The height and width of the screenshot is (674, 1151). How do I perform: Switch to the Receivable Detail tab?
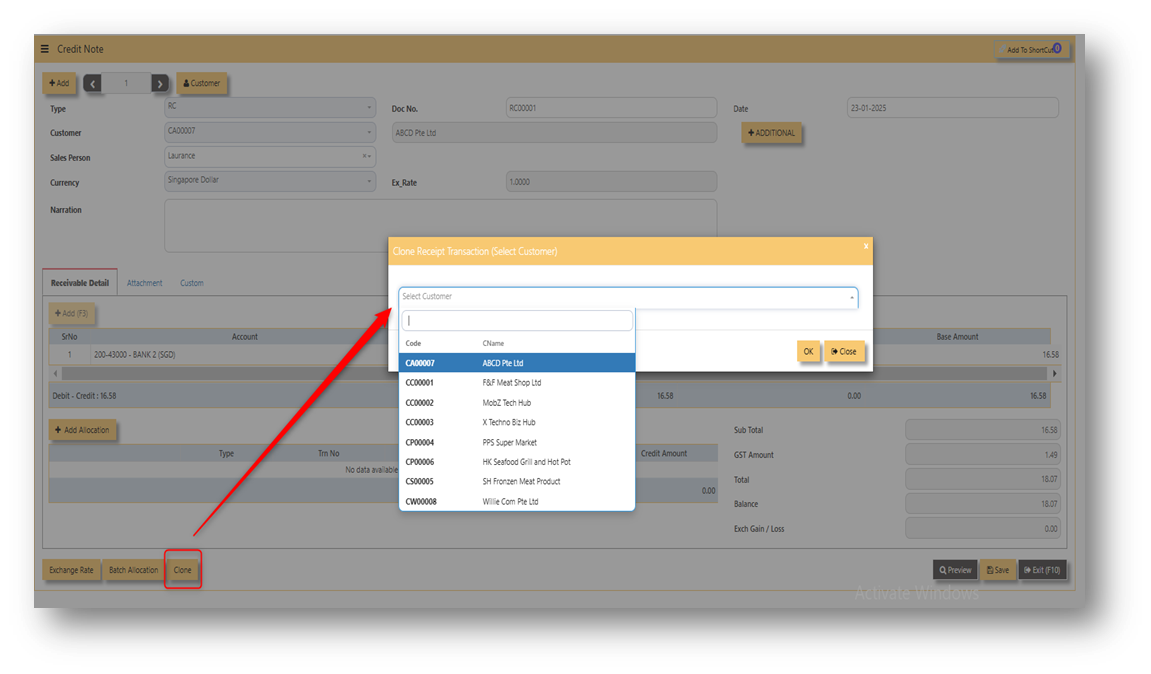[79, 283]
